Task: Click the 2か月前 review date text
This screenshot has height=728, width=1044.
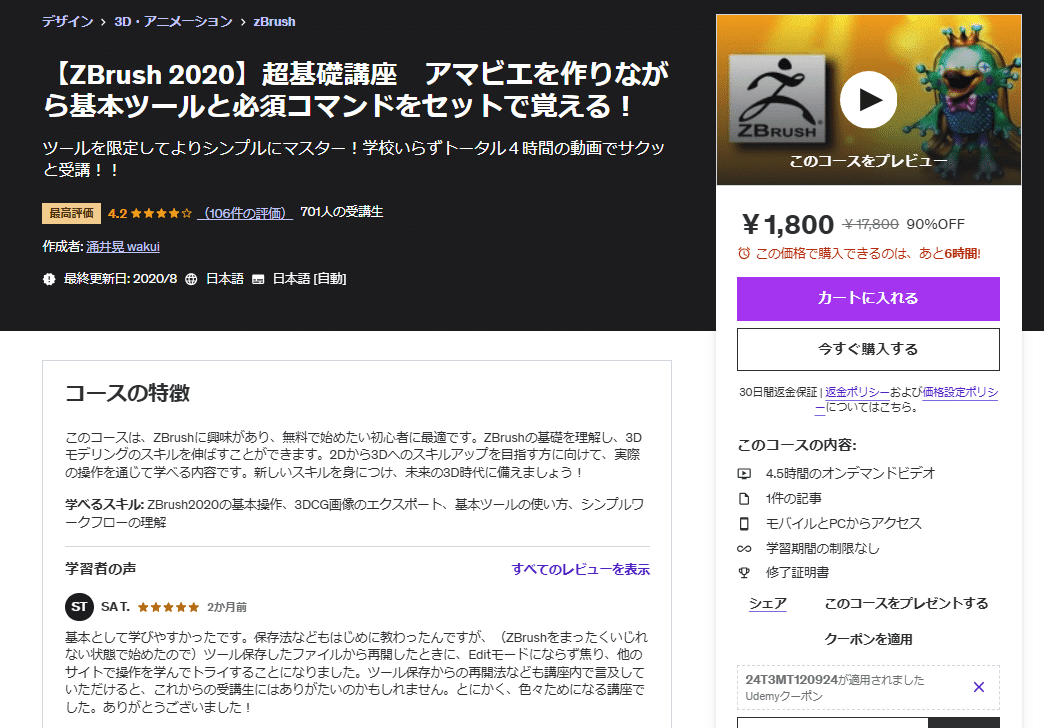Action: click(227, 607)
